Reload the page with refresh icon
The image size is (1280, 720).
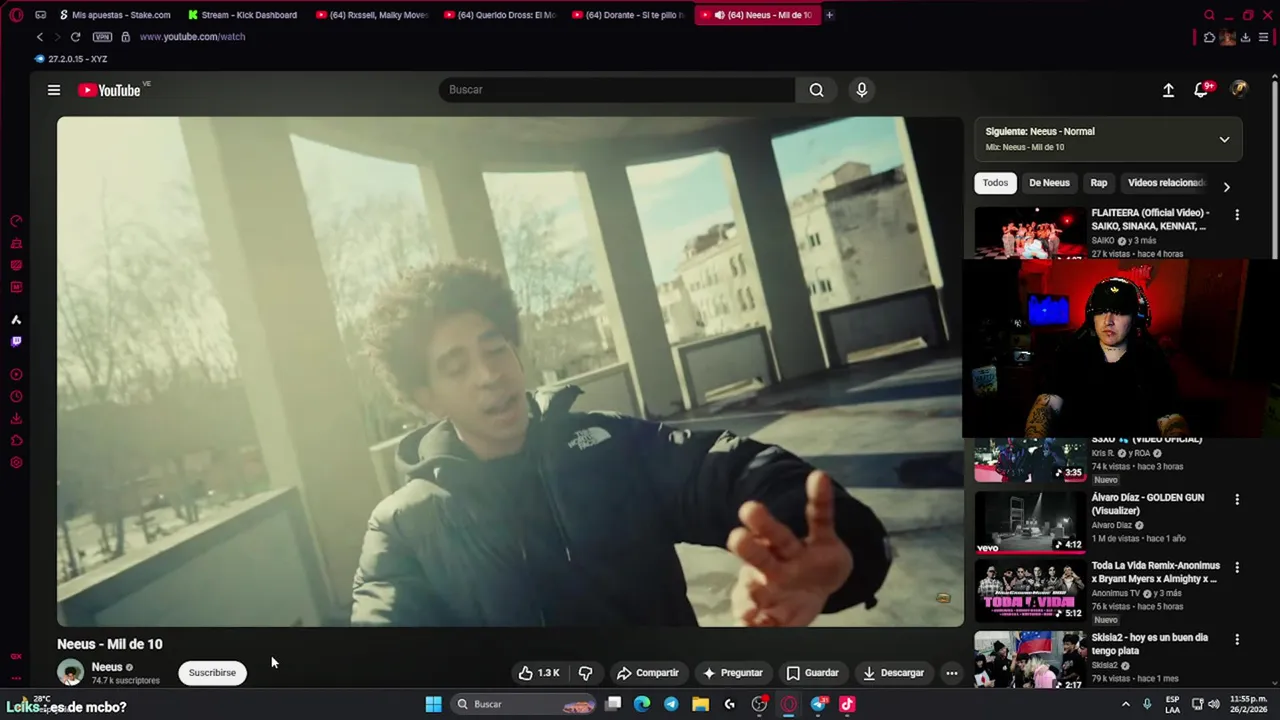(75, 37)
